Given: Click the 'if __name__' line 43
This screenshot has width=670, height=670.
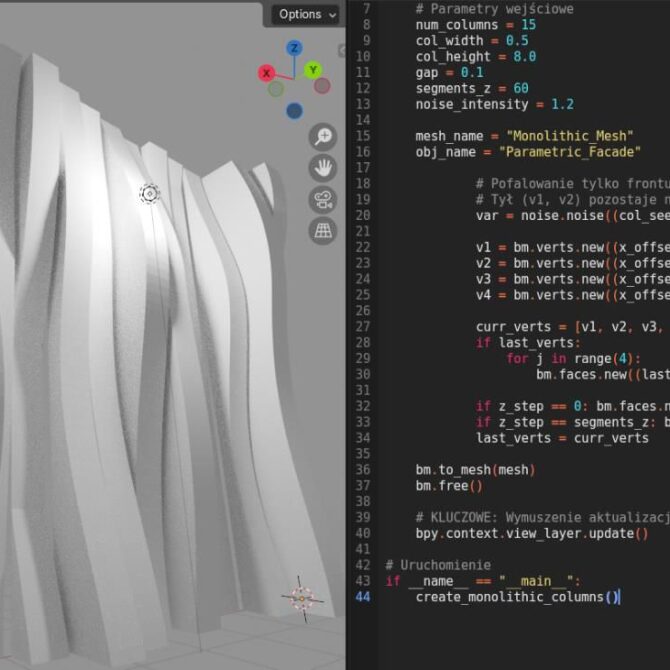Looking at the screenshot, I should point(483,581).
